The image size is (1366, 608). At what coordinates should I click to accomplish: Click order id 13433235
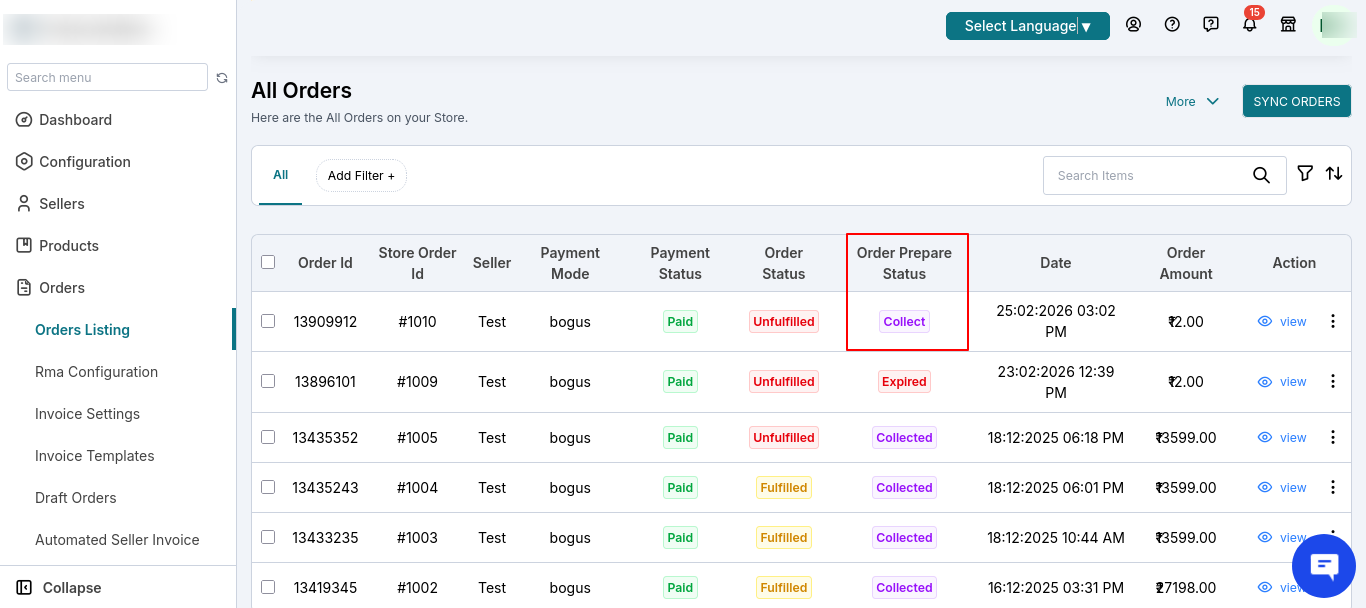click(325, 537)
